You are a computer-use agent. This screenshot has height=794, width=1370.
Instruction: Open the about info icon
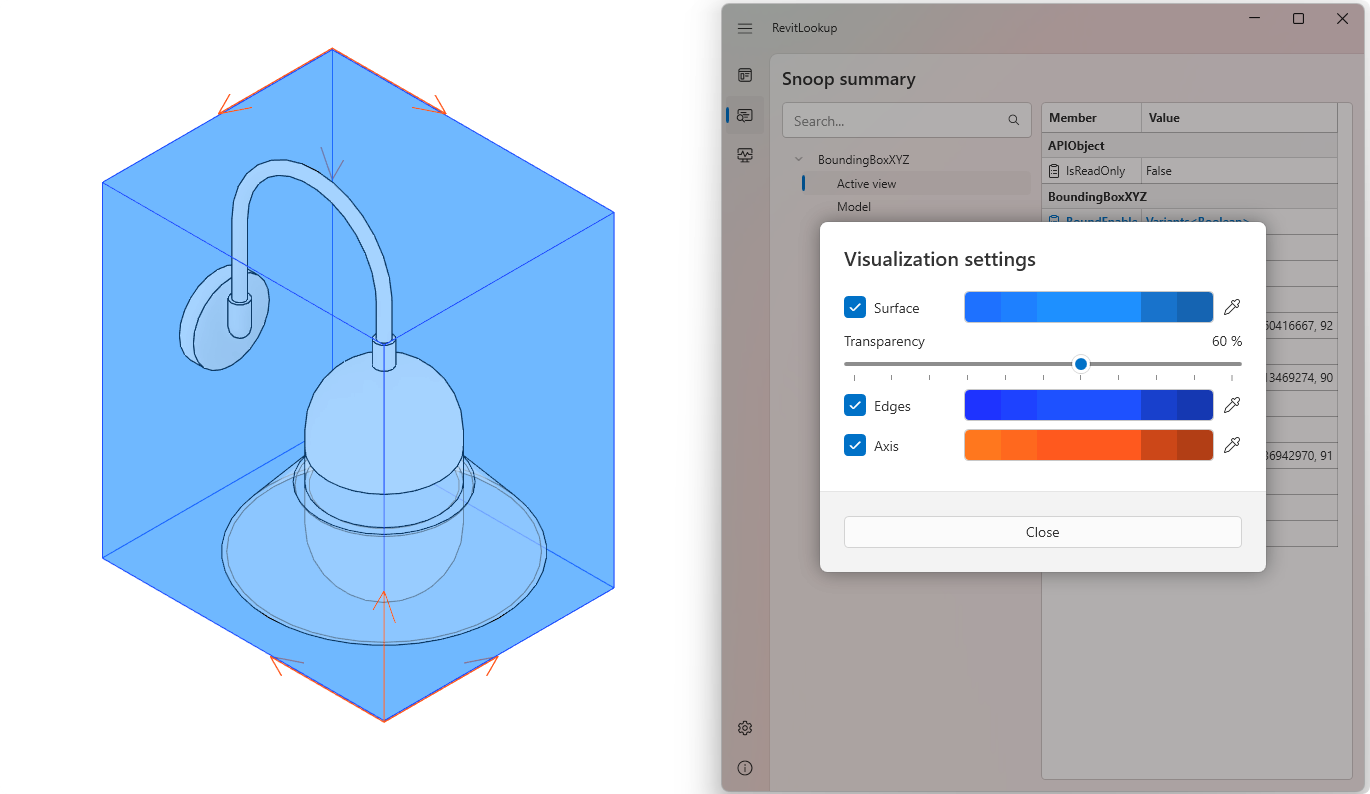tap(745, 768)
